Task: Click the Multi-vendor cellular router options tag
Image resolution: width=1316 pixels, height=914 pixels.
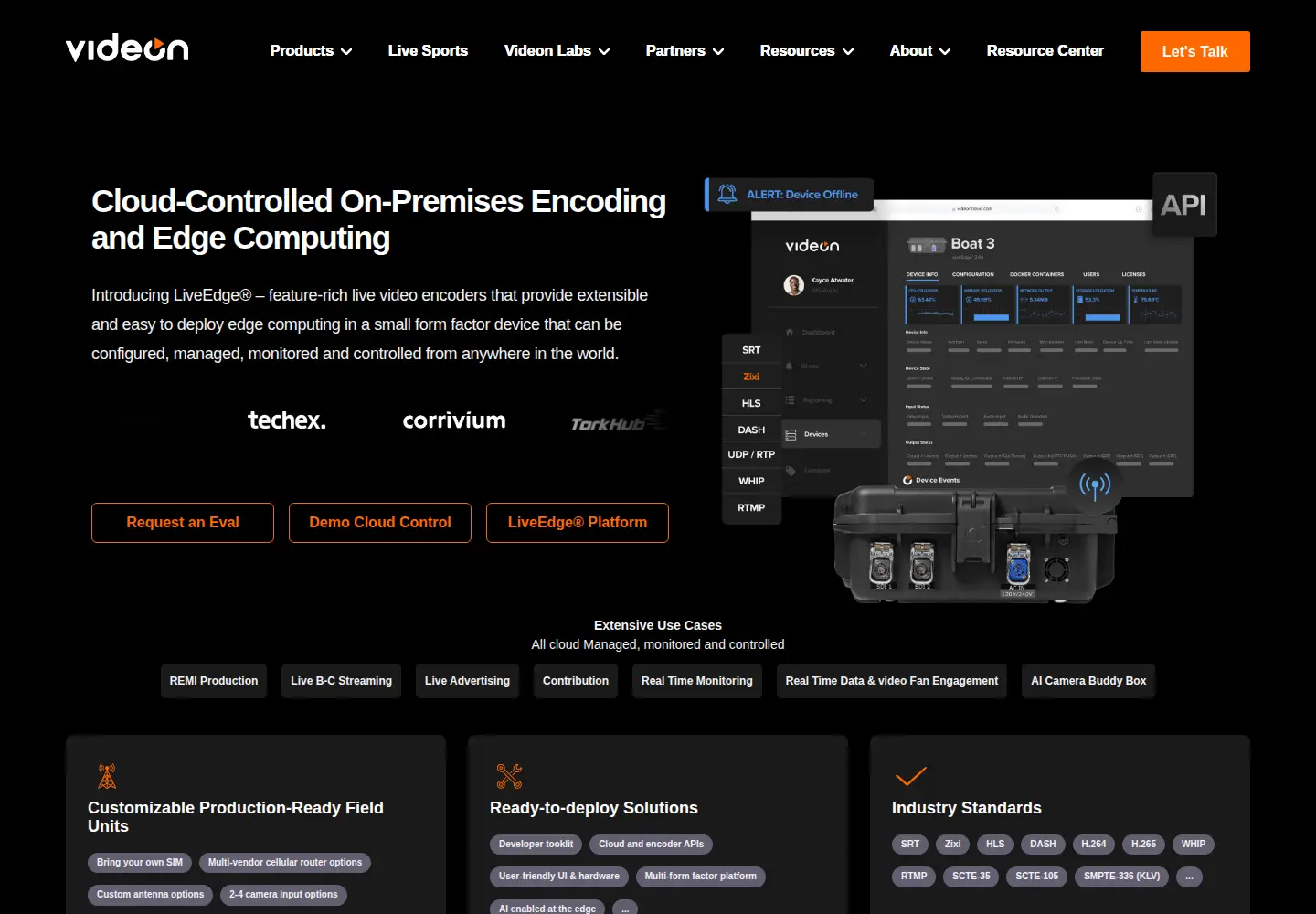Action: pyautogui.click(x=285, y=863)
